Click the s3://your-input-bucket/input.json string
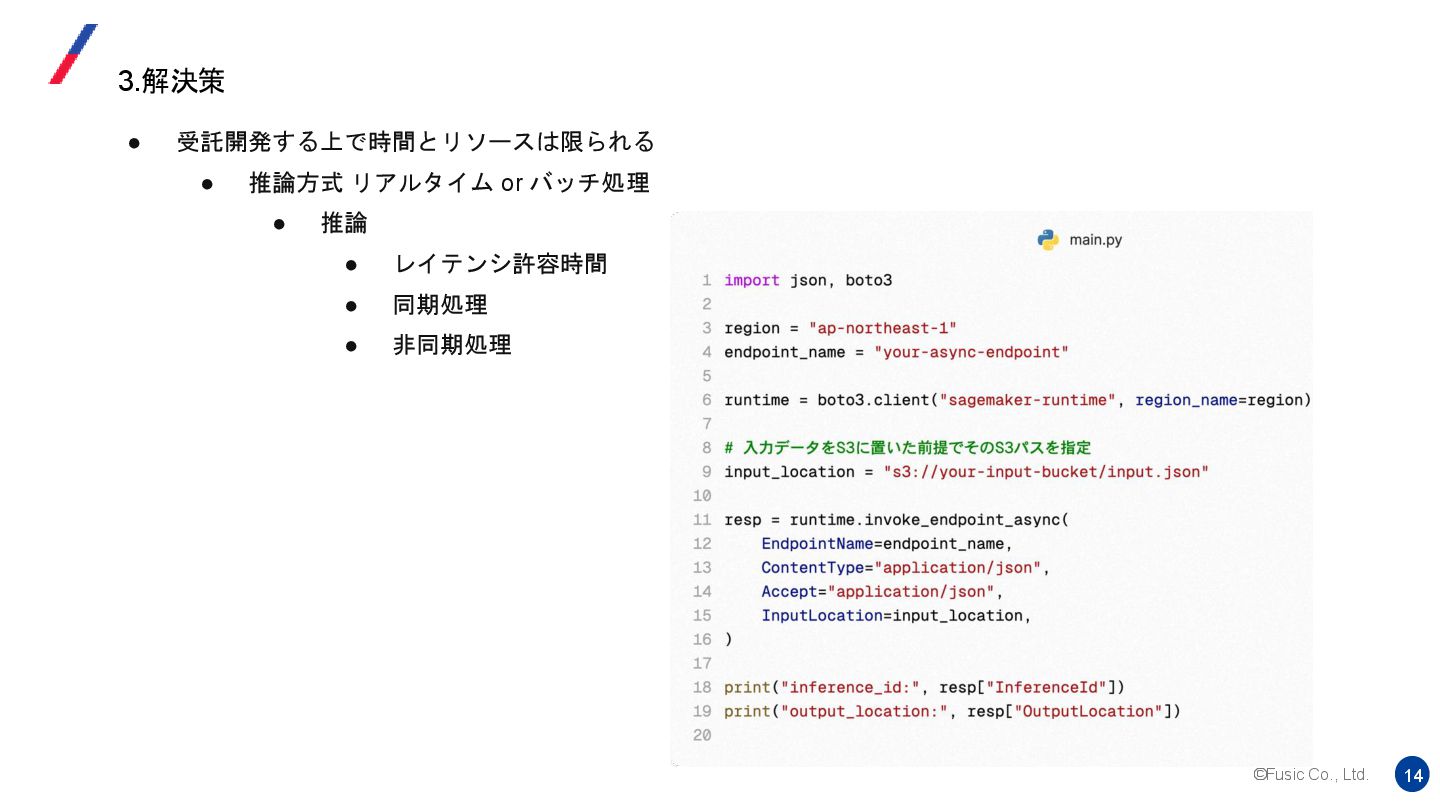The height and width of the screenshot is (810, 1440). coord(1046,472)
